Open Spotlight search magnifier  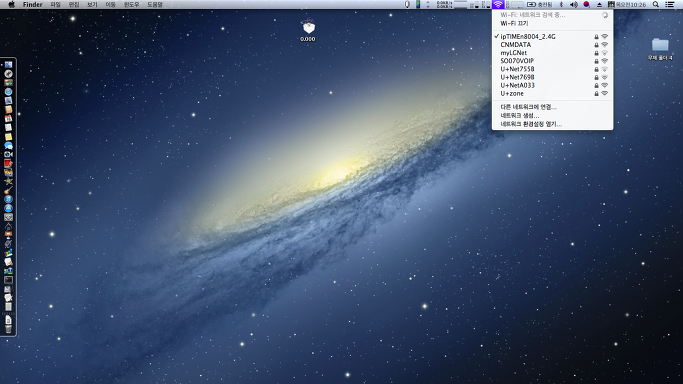click(656, 4)
